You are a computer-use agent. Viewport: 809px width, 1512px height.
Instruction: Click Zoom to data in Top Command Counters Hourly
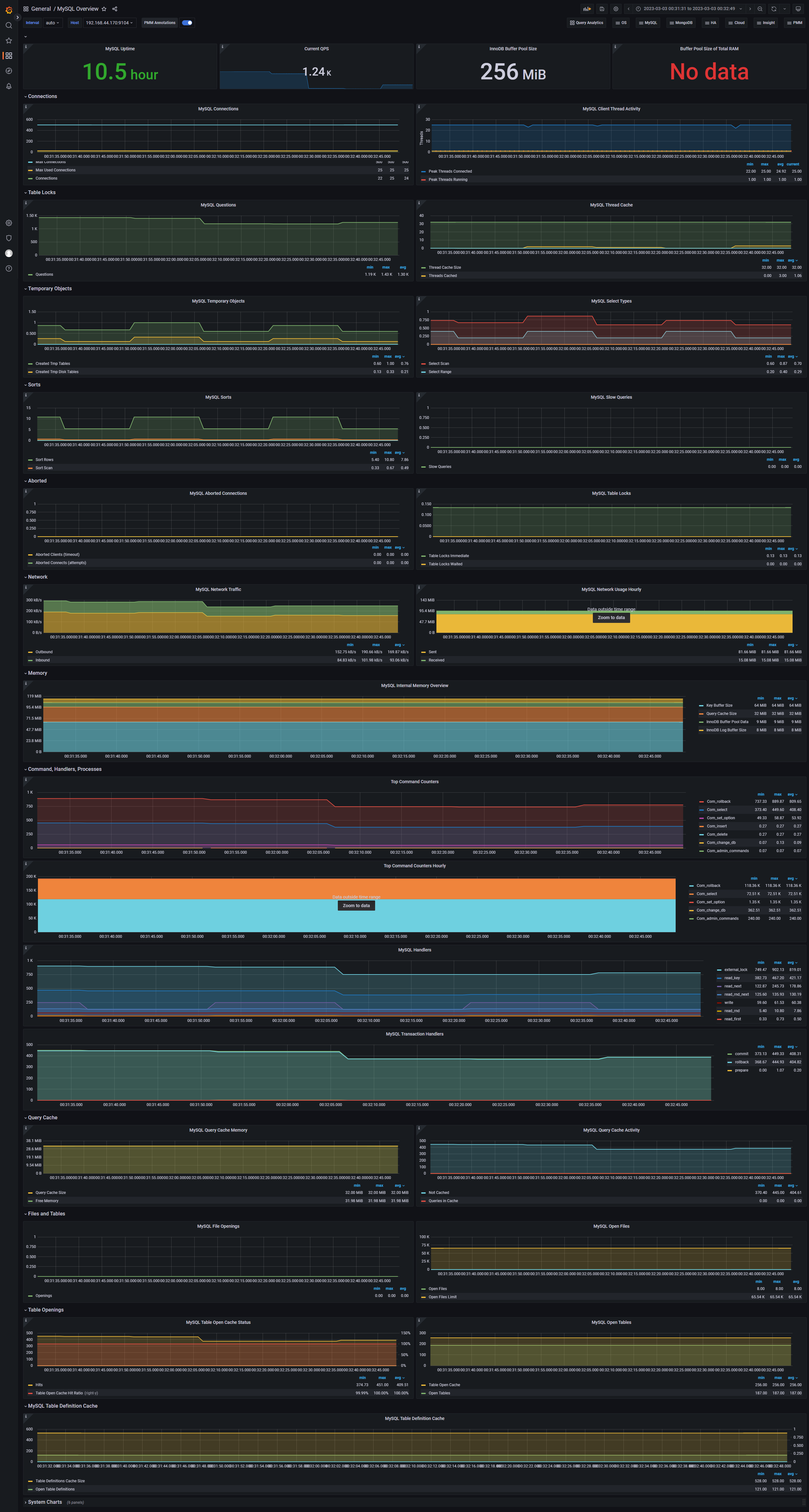pyautogui.click(x=356, y=906)
